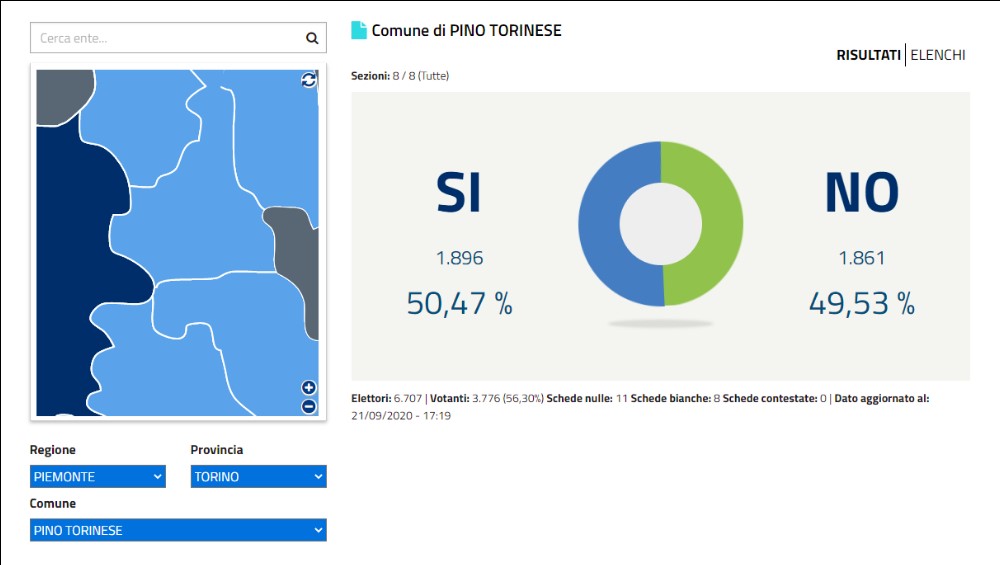Click the large NO result heading

861,193
